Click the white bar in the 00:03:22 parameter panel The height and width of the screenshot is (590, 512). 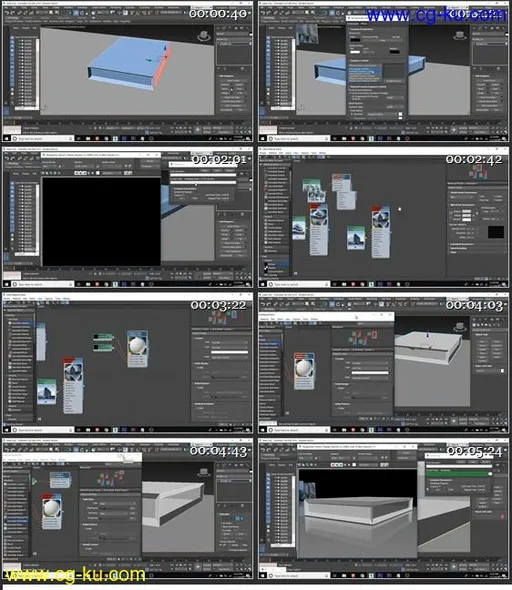(229, 352)
